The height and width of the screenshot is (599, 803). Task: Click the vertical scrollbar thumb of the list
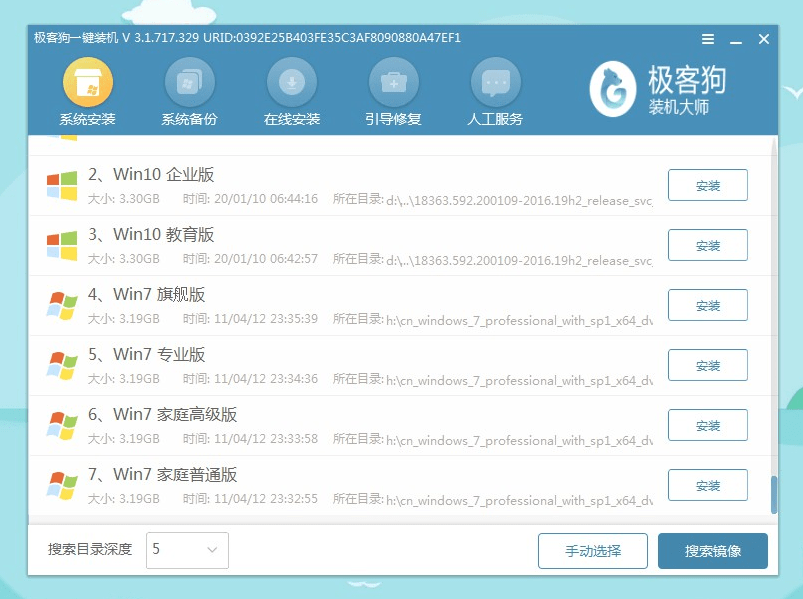click(774, 495)
